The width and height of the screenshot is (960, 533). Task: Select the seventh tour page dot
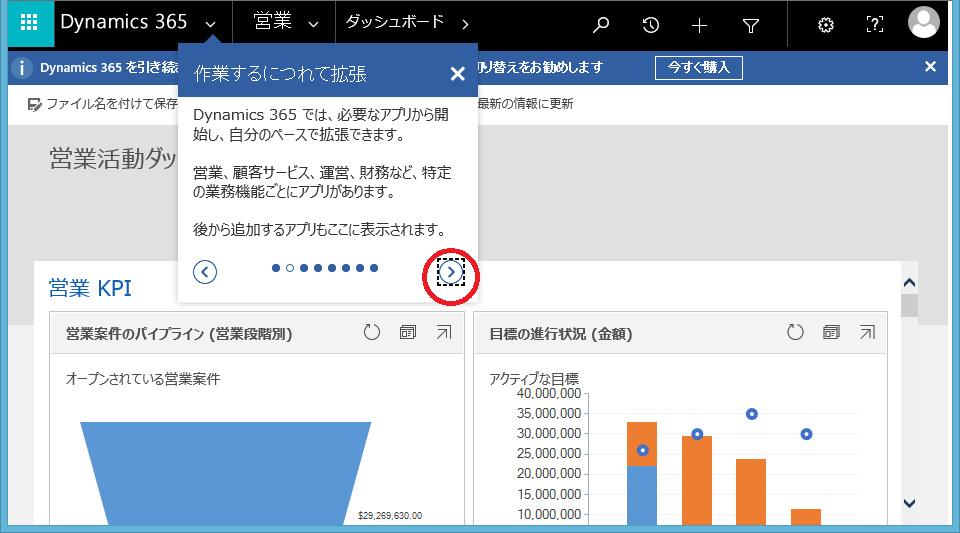tap(360, 268)
